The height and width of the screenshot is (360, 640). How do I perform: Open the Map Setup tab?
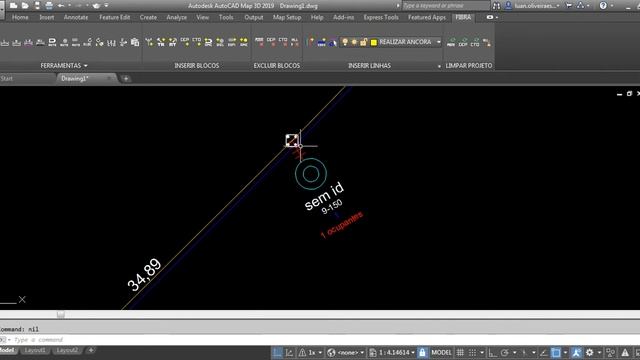[x=287, y=17]
